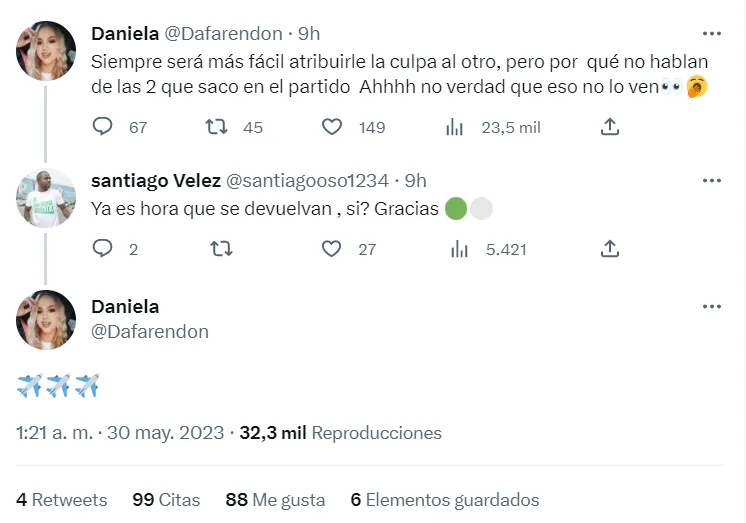Retweet Daniela's tweet with 45 retweets

coord(216,127)
